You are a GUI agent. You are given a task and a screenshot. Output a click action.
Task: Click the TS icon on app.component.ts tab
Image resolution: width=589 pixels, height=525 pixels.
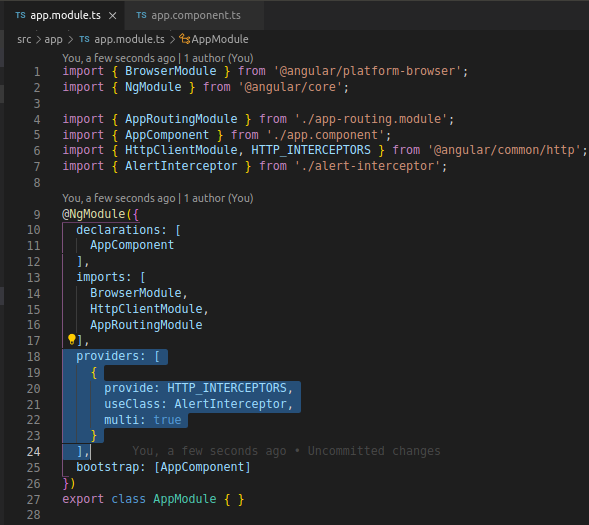(x=141, y=15)
